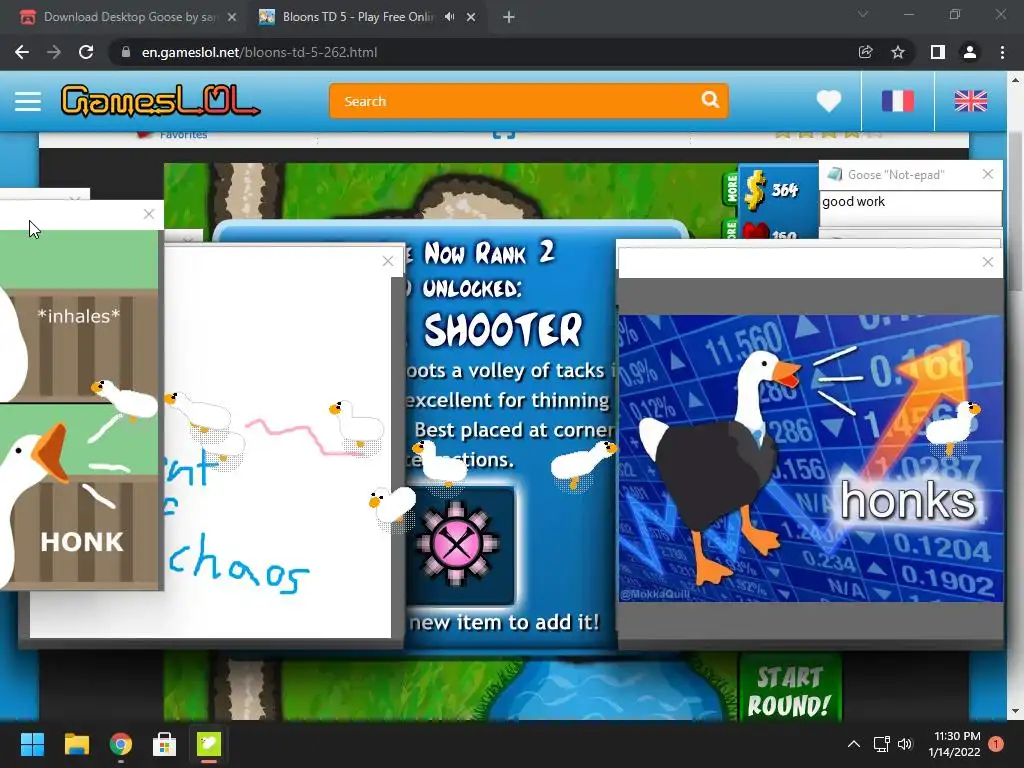Switch site language with the French flag

(x=898, y=101)
